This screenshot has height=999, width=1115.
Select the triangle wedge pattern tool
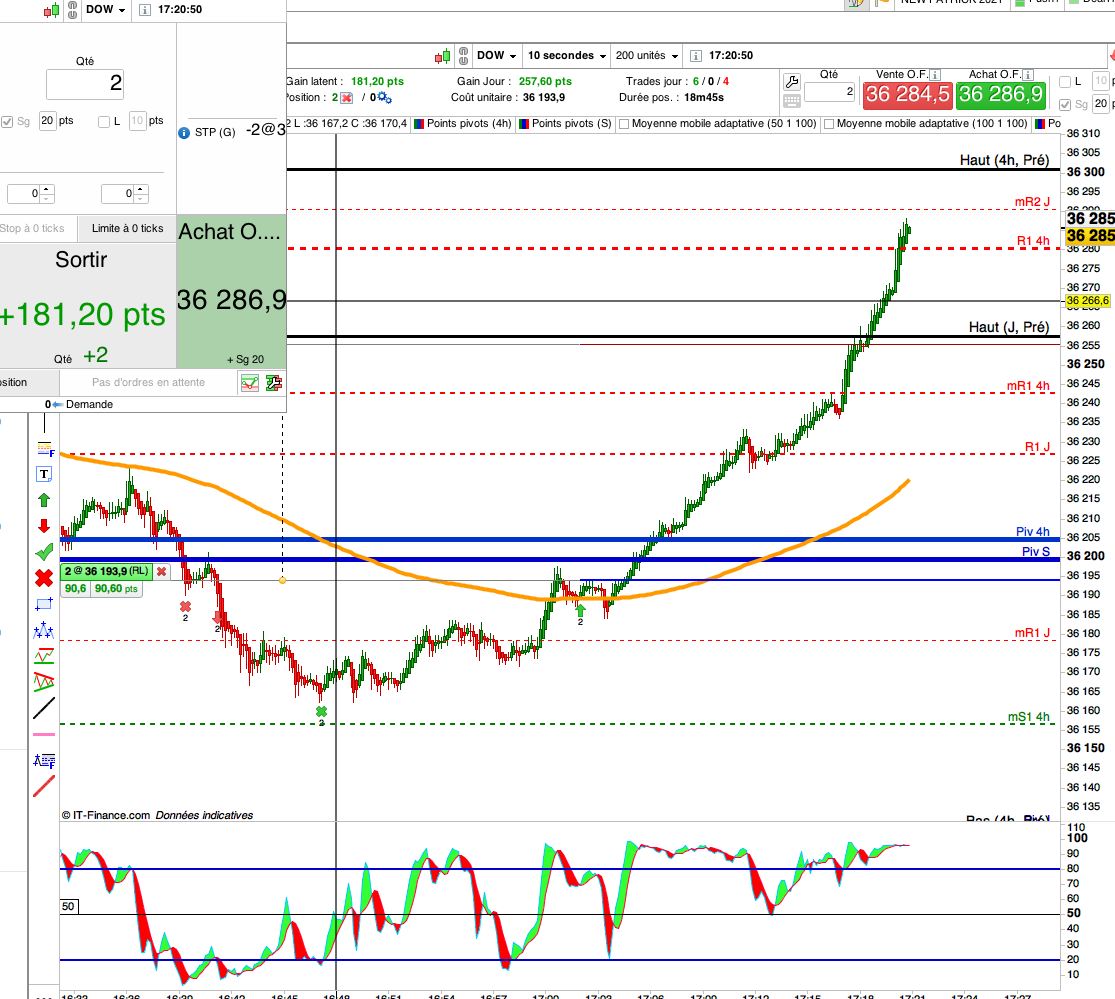(x=44, y=682)
